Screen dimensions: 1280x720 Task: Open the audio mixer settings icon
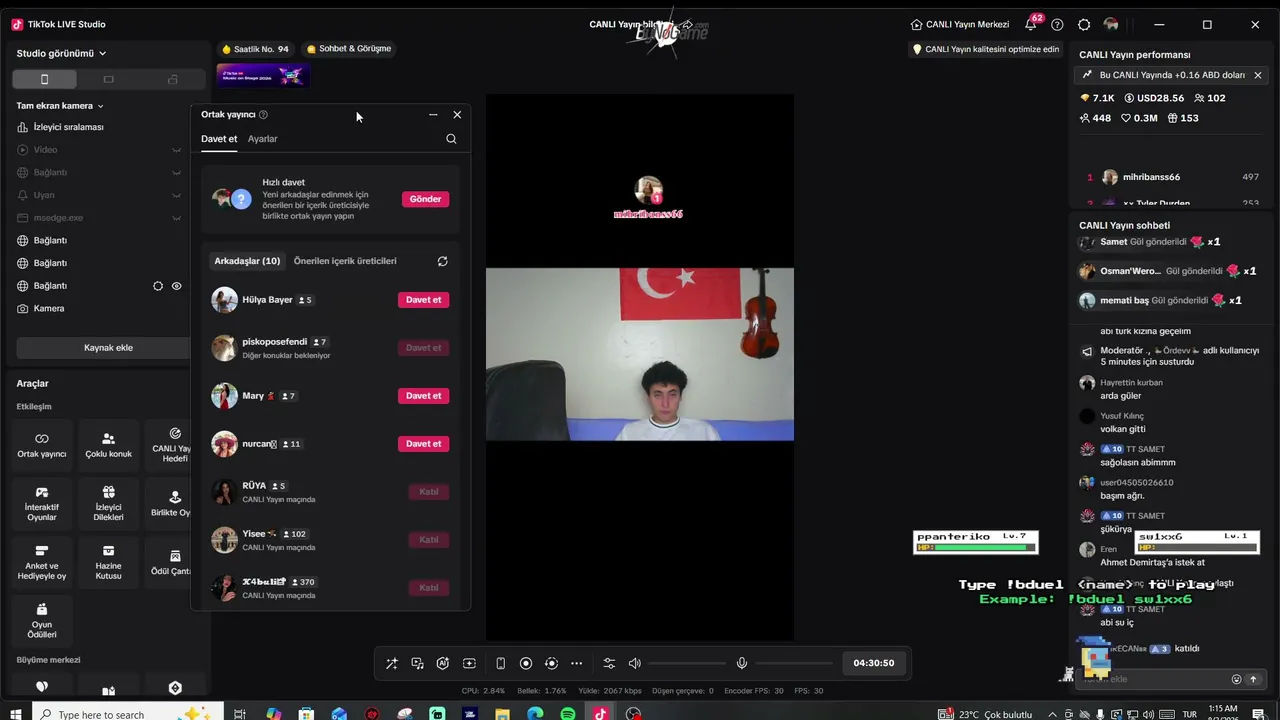[x=609, y=663]
